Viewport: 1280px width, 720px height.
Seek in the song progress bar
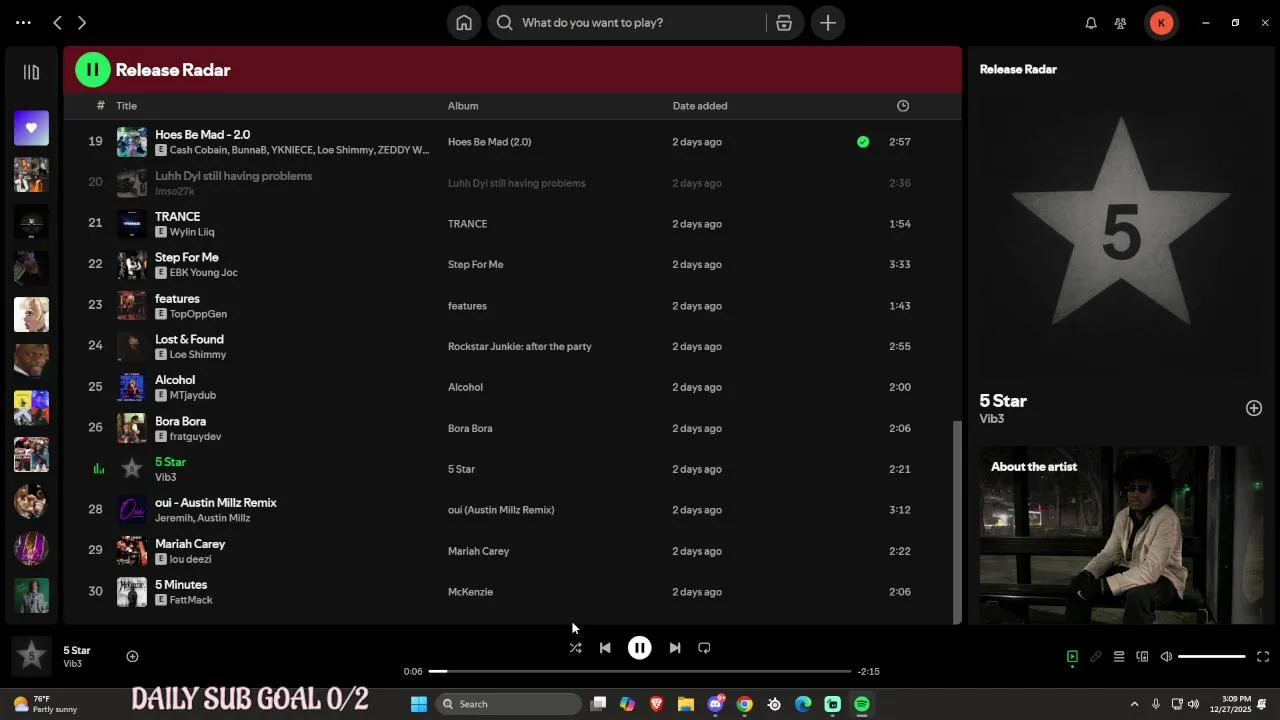point(640,671)
